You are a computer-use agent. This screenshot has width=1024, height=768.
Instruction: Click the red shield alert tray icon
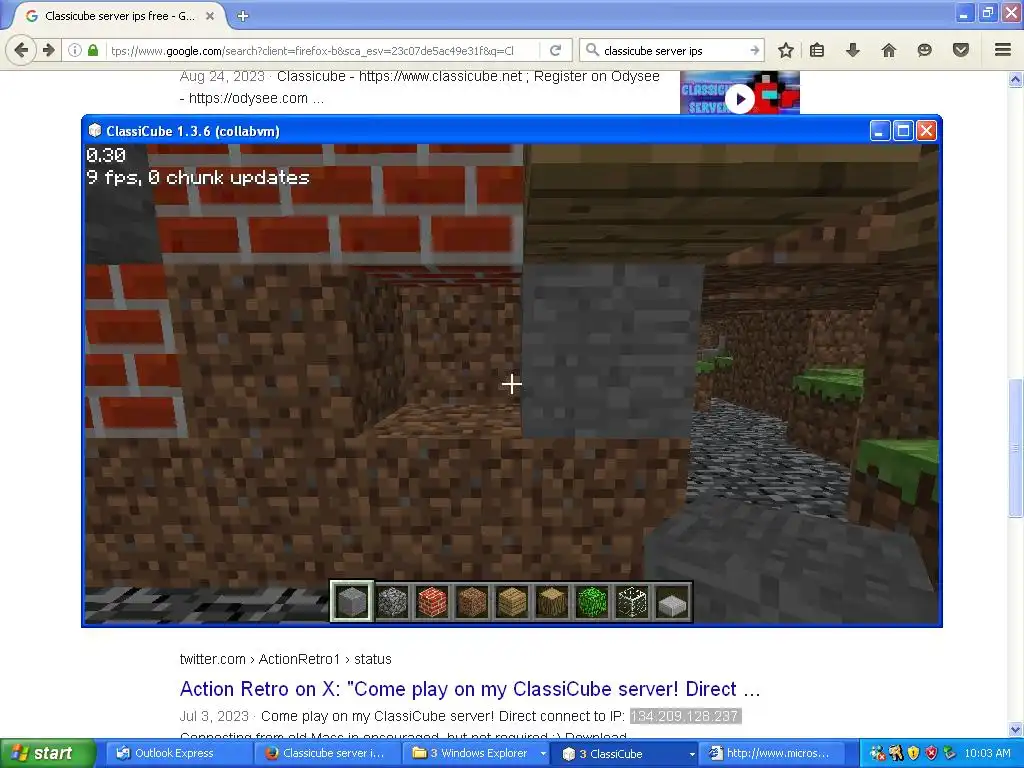tap(931, 754)
